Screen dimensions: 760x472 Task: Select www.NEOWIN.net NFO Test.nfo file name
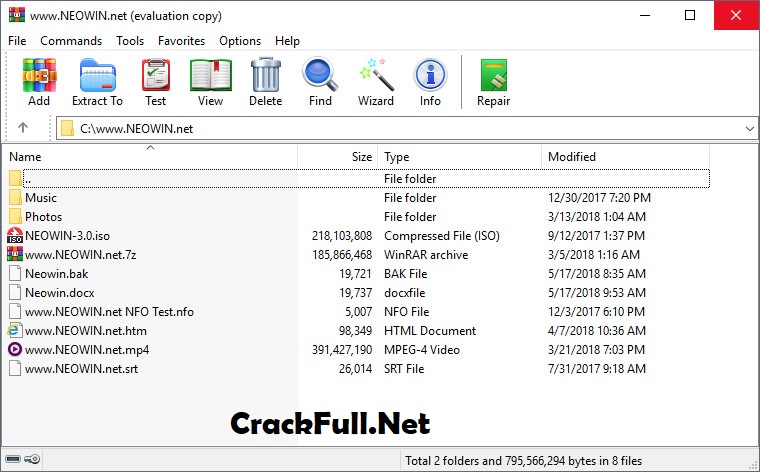[109, 312]
